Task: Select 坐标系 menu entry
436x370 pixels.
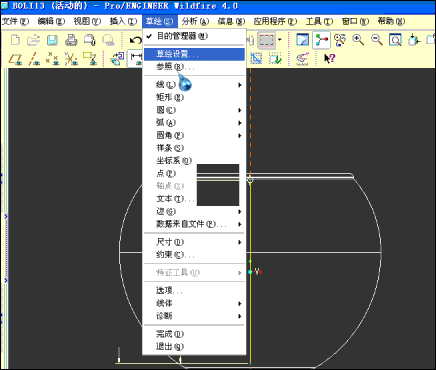Action: pos(194,161)
